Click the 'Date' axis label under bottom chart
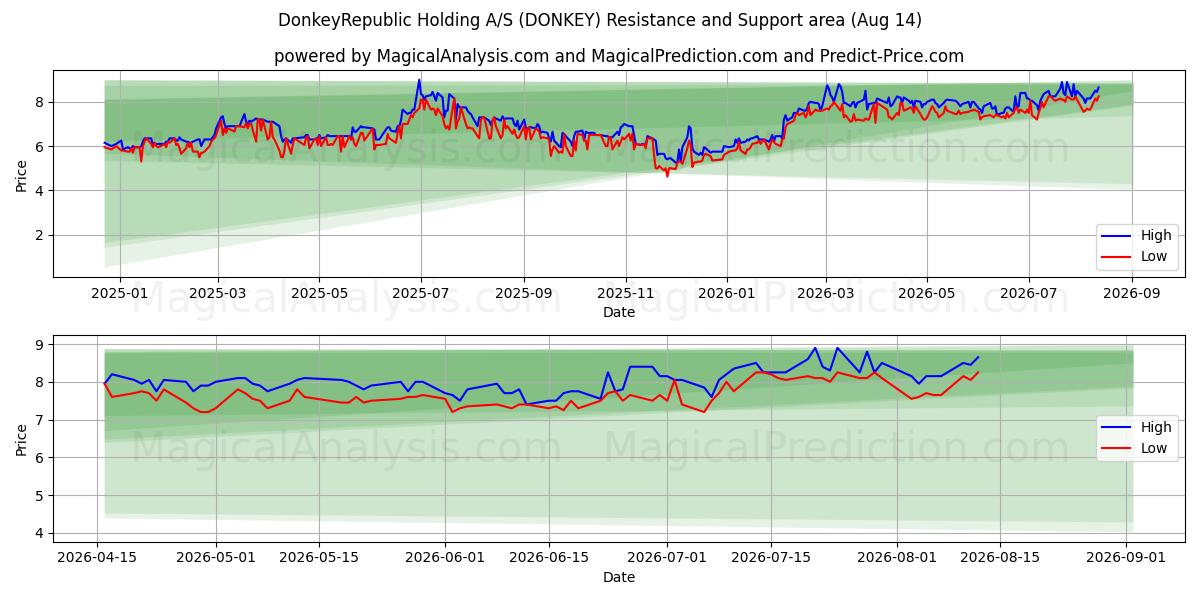This screenshot has width=1200, height=600. point(619,577)
